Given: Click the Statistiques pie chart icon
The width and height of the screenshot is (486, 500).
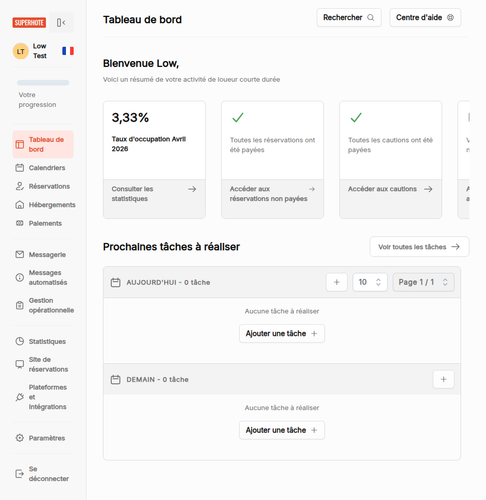Looking at the screenshot, I should click(x=20, y=341).
